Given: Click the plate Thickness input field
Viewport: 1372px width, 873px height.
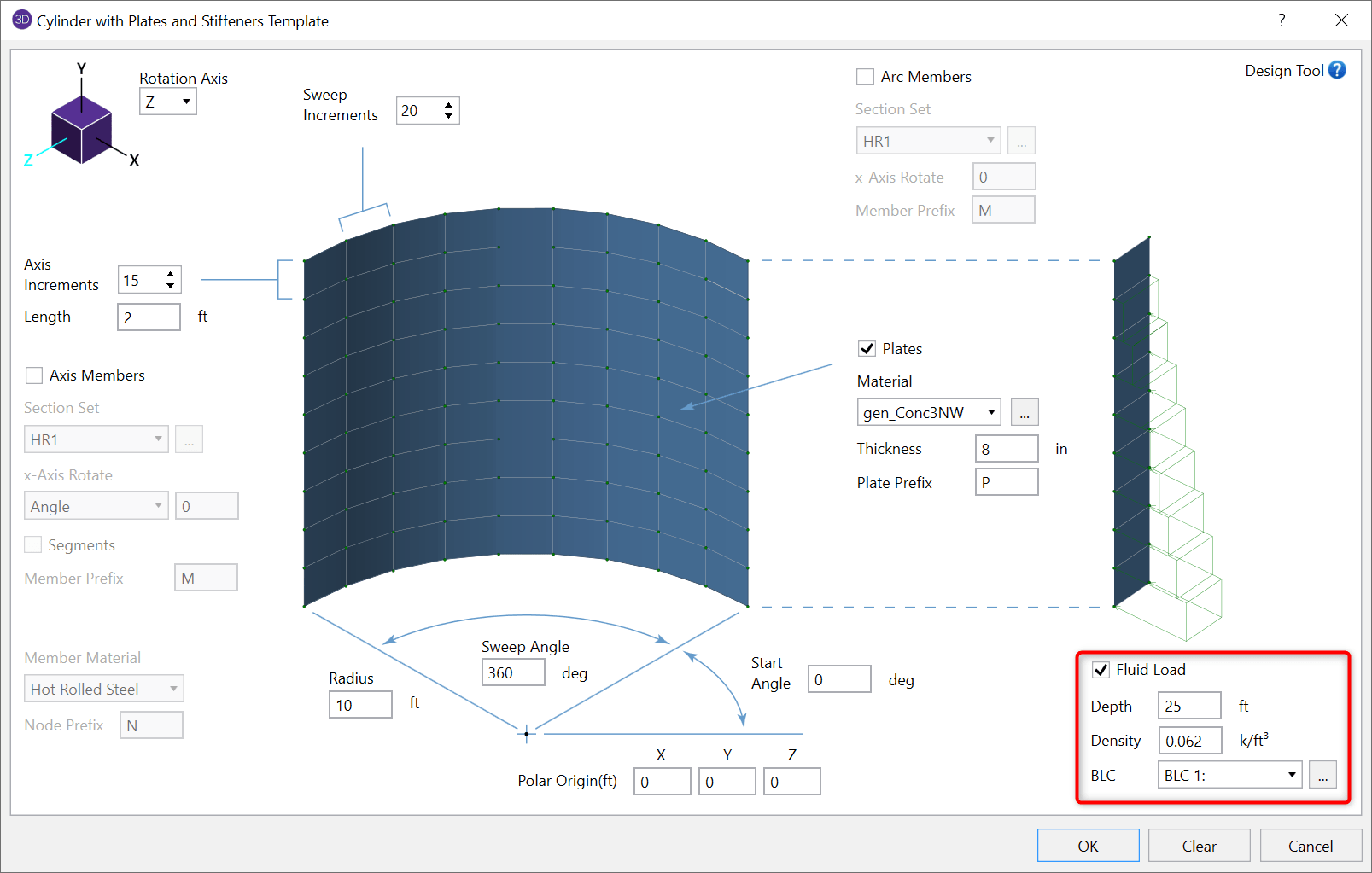Looking at the screenshot, I should click(x=1006, y=449).
